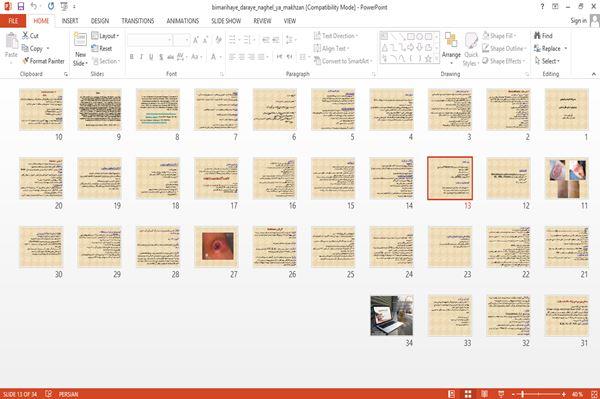
Task: Select slide 34 laptop photo thumbnail
Action: [391, 316]
